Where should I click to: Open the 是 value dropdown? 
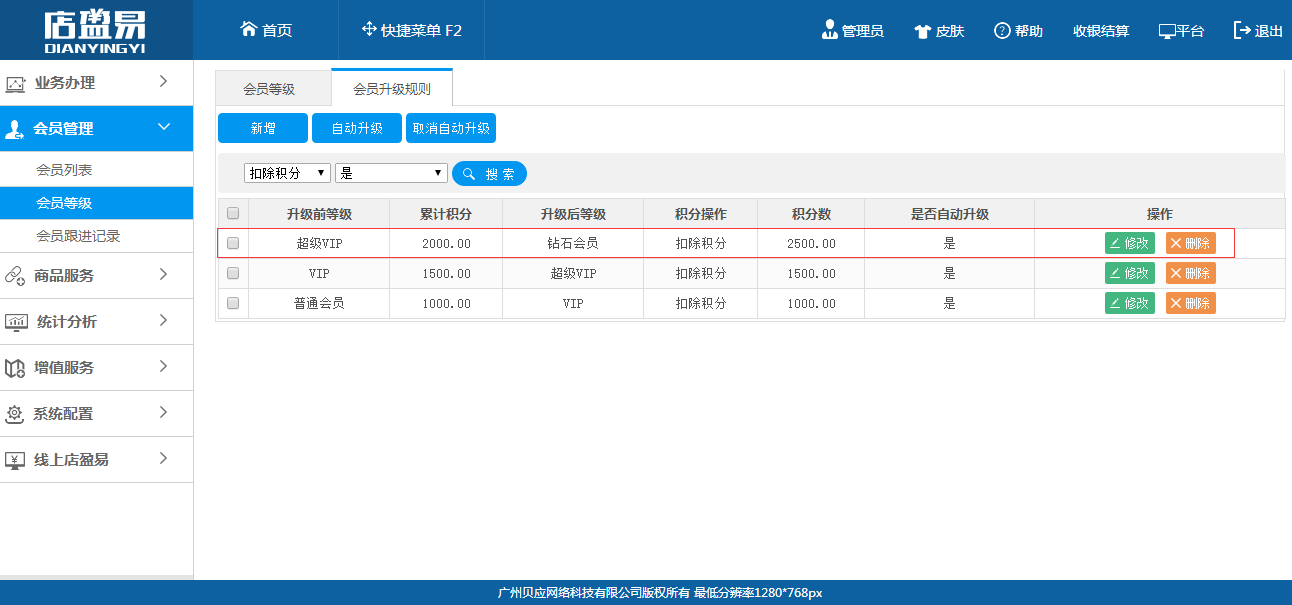(391, 173)
